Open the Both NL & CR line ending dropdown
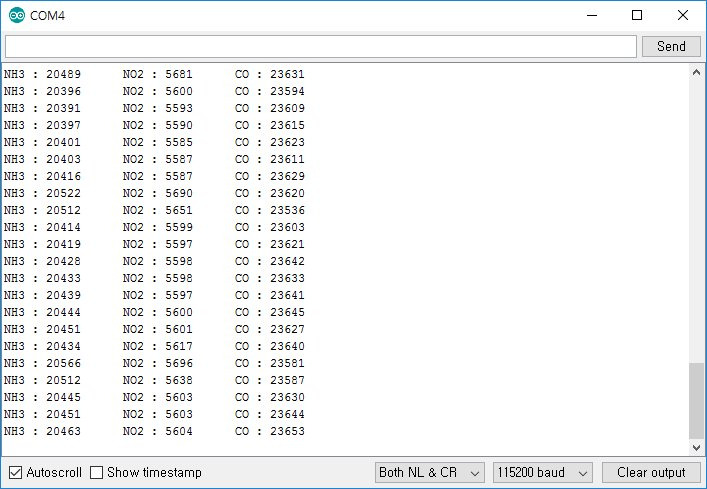 point(429,472)
